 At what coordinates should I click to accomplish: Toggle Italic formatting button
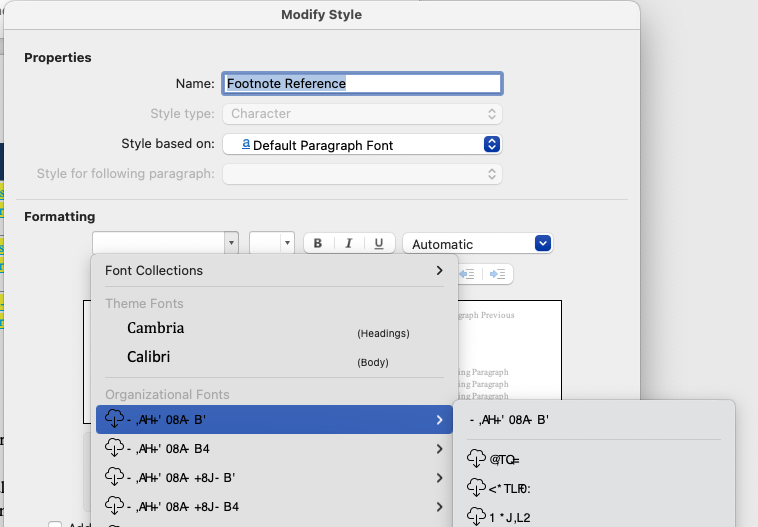pyautogui.click(x=349, y=243)
